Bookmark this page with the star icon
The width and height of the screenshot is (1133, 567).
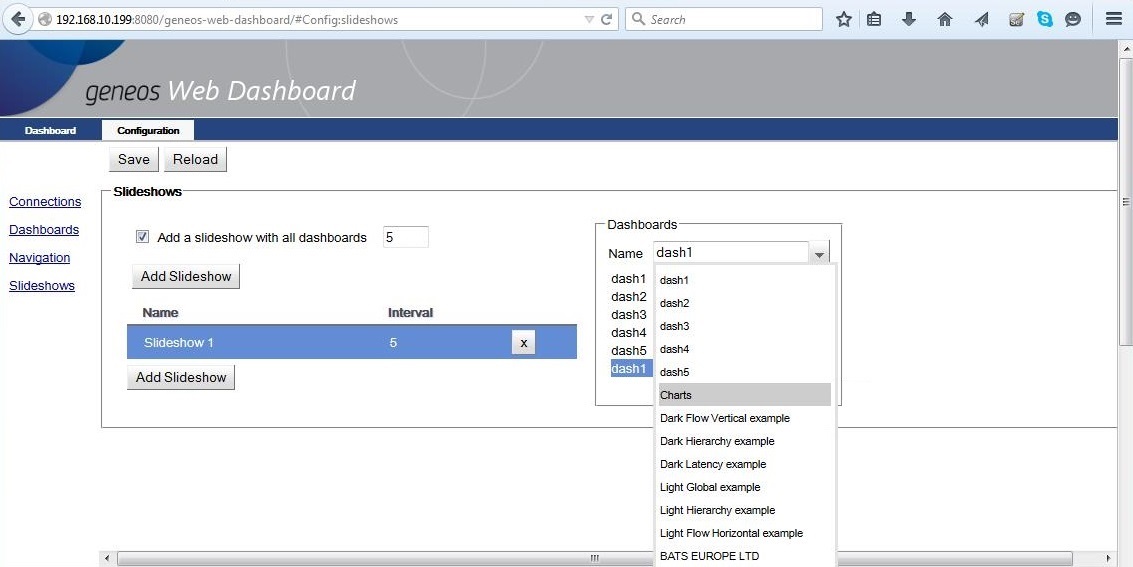(x=843, y=19)
